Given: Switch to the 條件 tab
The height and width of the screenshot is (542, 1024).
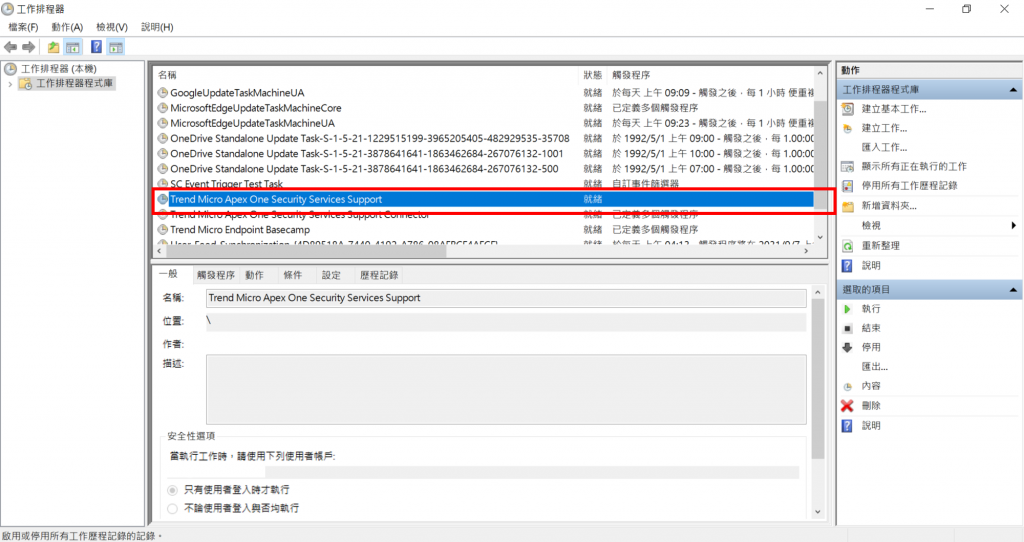Looking at the screenshot, I should tap(293, 275).
